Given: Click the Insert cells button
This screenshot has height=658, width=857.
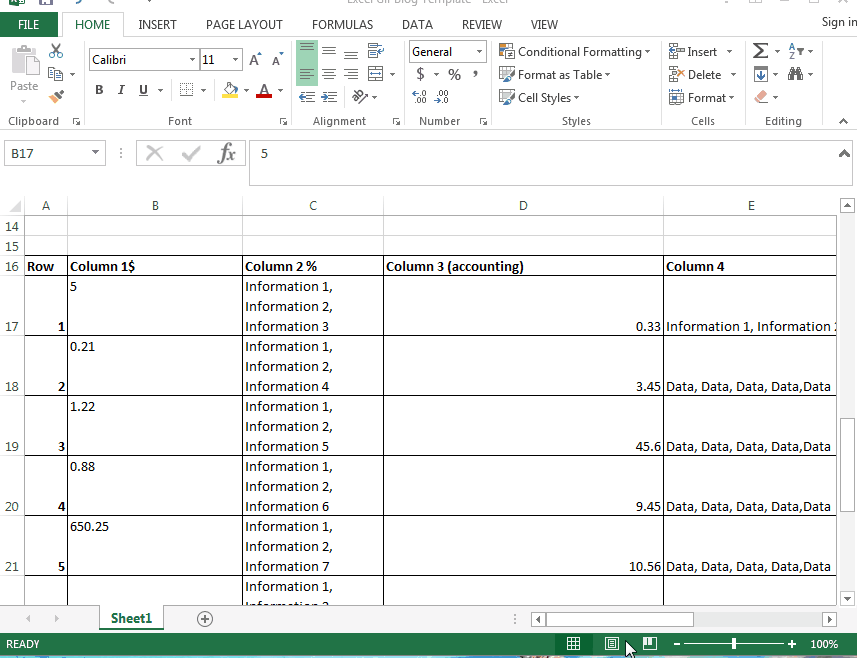Looking at the screenshot, I should click(x=693, y=51).
